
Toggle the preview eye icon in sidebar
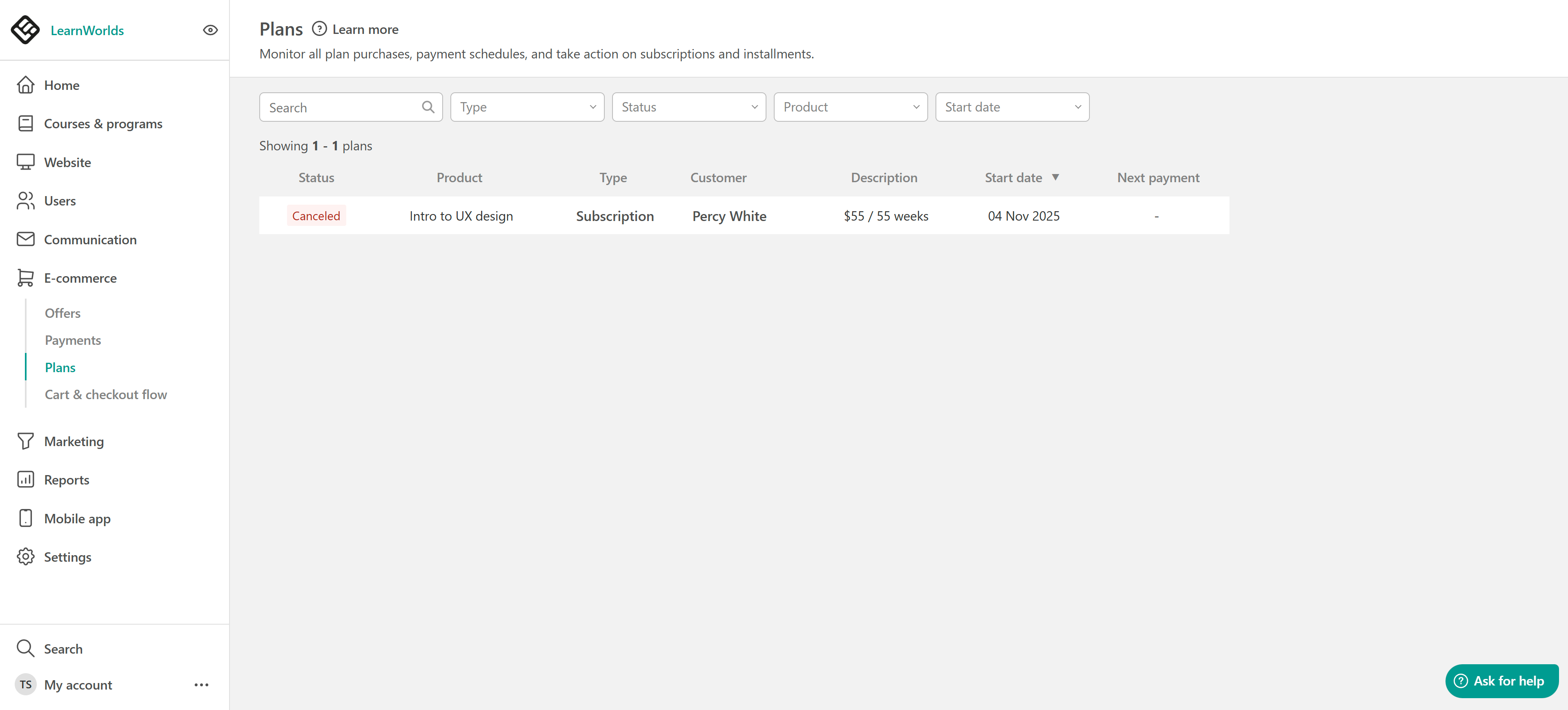click(210, 30)
